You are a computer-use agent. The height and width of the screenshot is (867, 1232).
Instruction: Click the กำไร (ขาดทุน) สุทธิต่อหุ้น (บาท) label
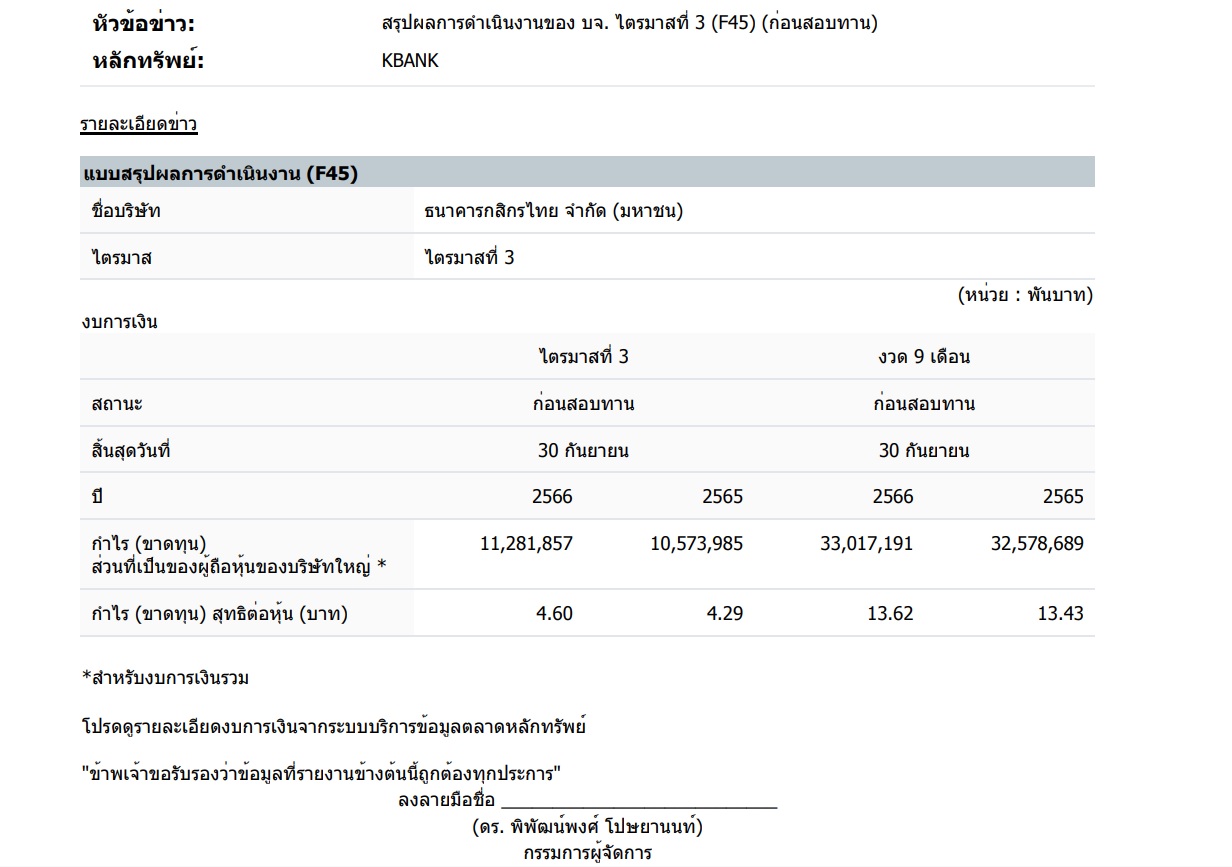pos(219,613)
